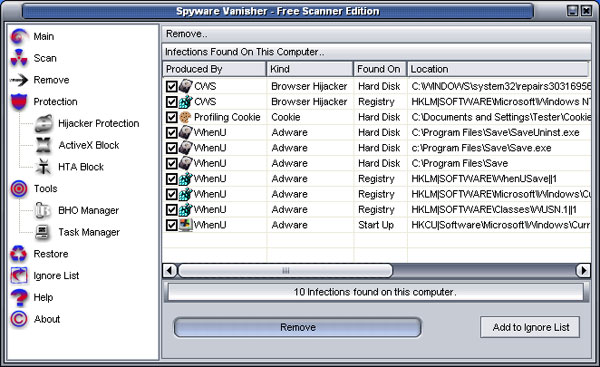Image resolution: width=600 pixels, height=367 pixels.
Task: Uncheck the WhenU Start Up row checkbox
Action: click(171, 225)
